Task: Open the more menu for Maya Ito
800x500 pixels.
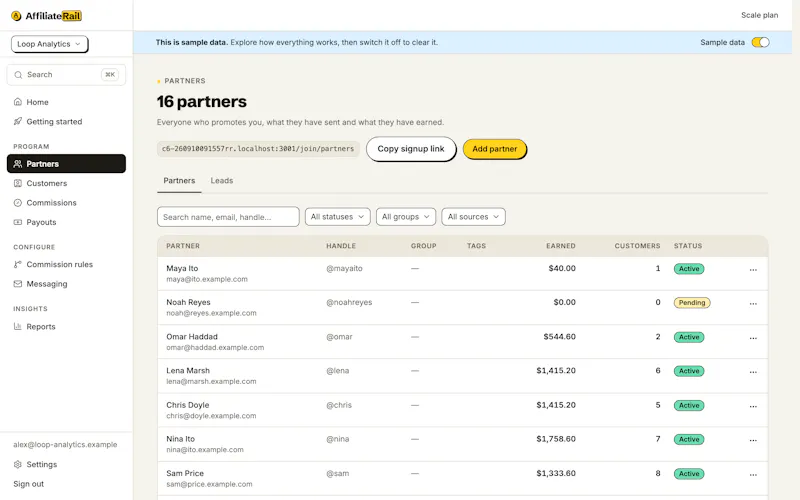Action: point(753,269)
